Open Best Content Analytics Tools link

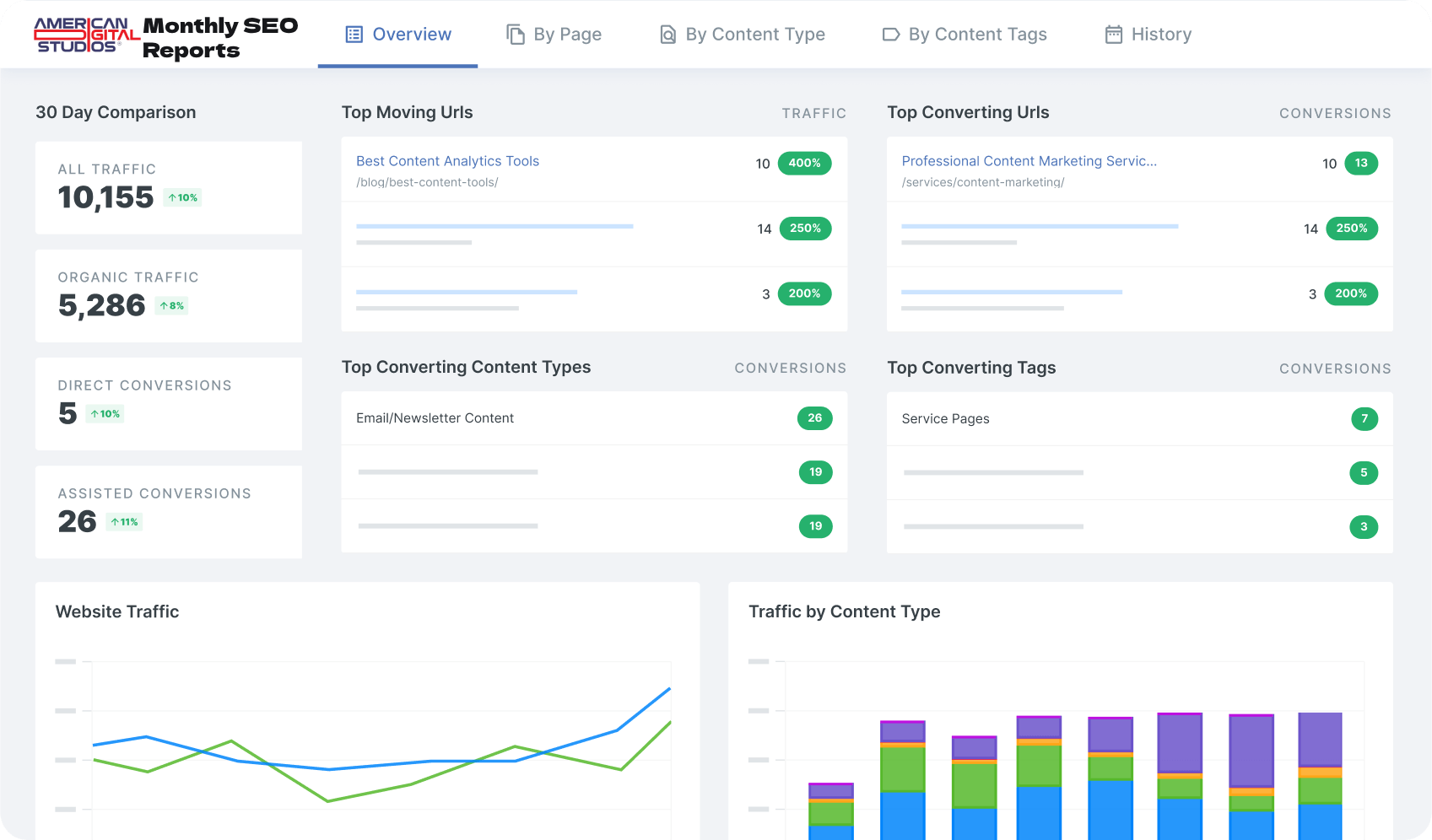(447, 161)
